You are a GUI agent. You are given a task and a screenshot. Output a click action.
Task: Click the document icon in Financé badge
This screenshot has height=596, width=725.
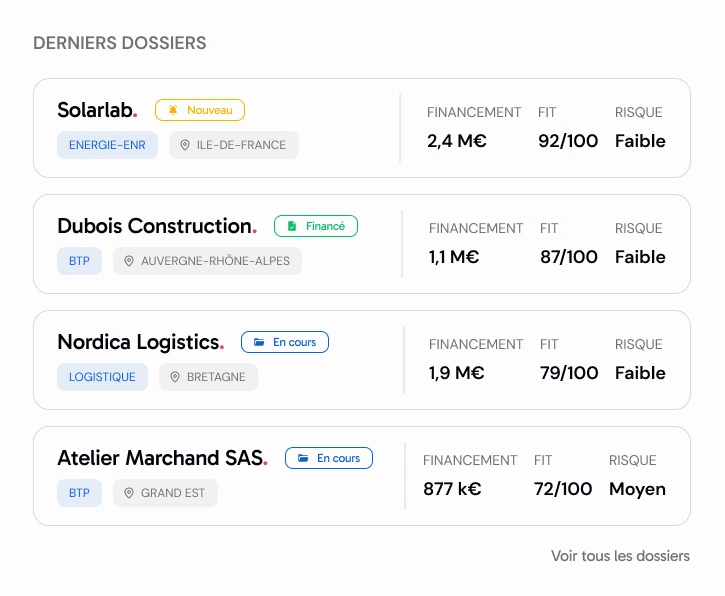[292, 226]
